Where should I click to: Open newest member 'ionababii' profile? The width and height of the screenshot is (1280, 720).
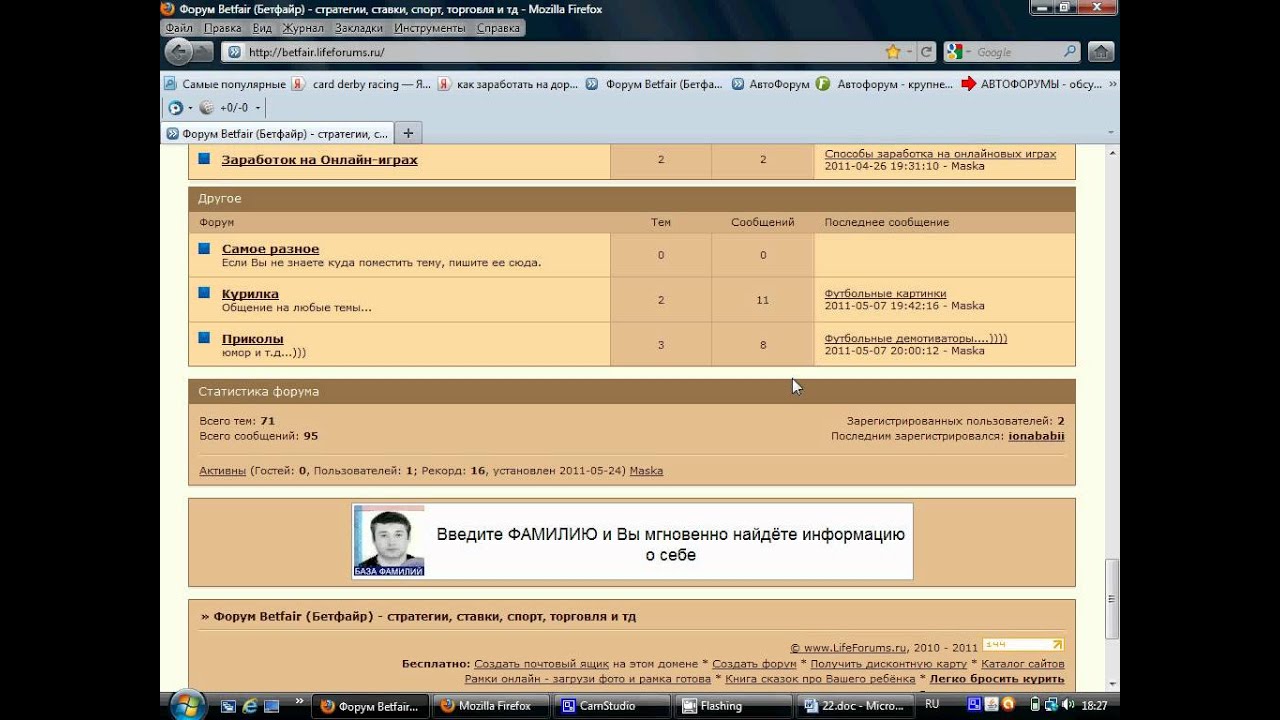(1036, 436)
